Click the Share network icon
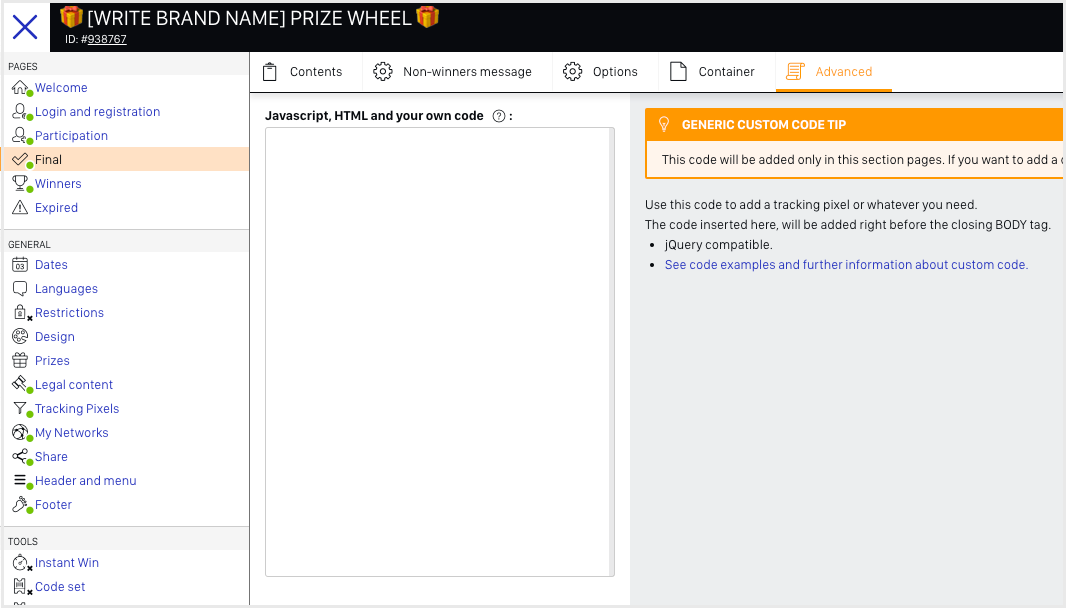 coord(20,456)
